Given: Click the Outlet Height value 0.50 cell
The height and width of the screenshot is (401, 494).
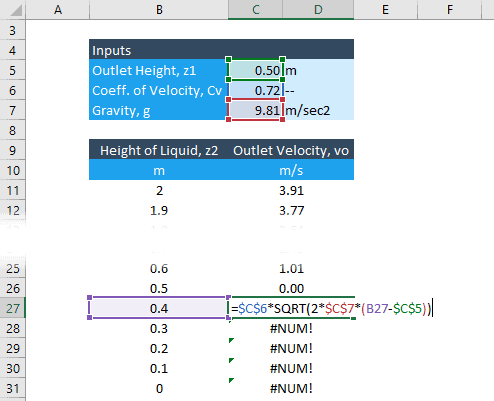Looking at the screenshot, I should 255,70.
